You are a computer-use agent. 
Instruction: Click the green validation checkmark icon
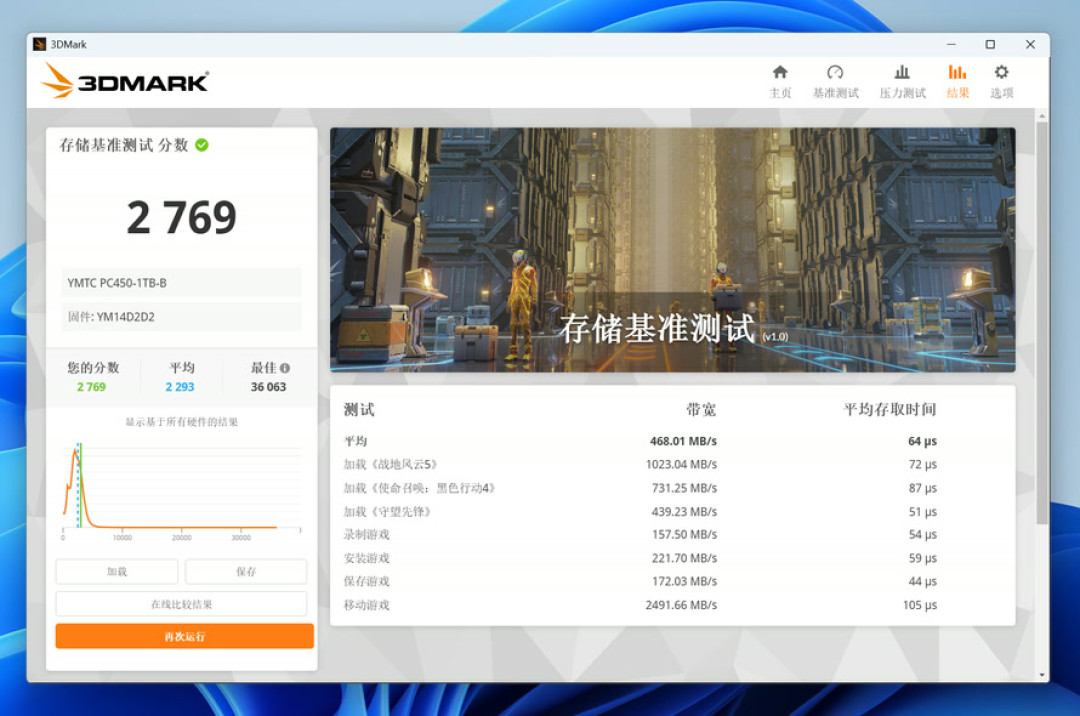tap(202, 145)
